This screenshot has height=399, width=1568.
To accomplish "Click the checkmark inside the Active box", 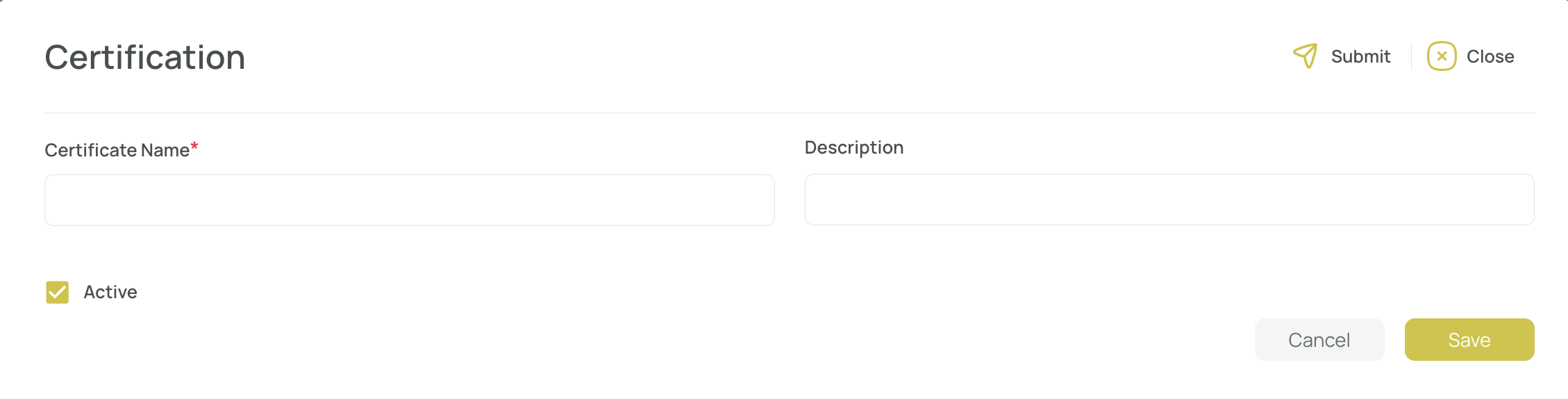I will [58, 293].
